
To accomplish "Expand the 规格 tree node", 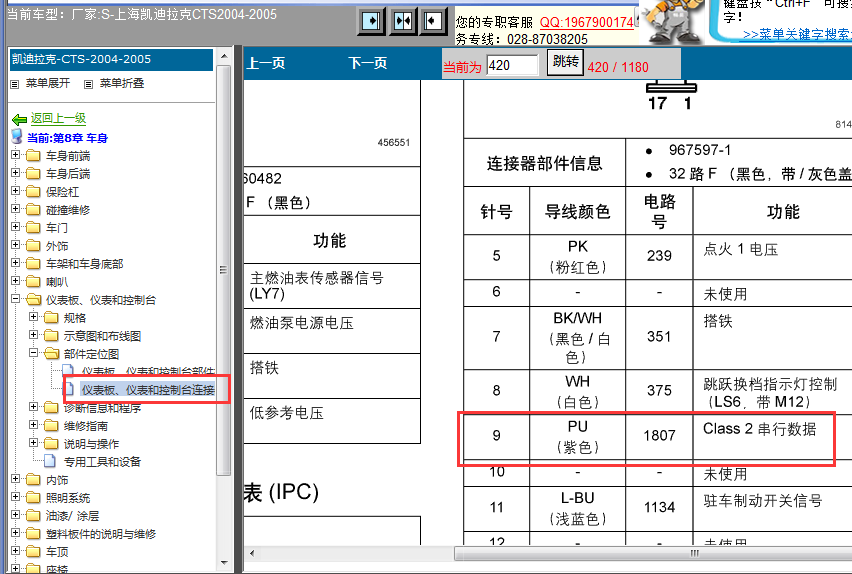I will pos(34,316).
